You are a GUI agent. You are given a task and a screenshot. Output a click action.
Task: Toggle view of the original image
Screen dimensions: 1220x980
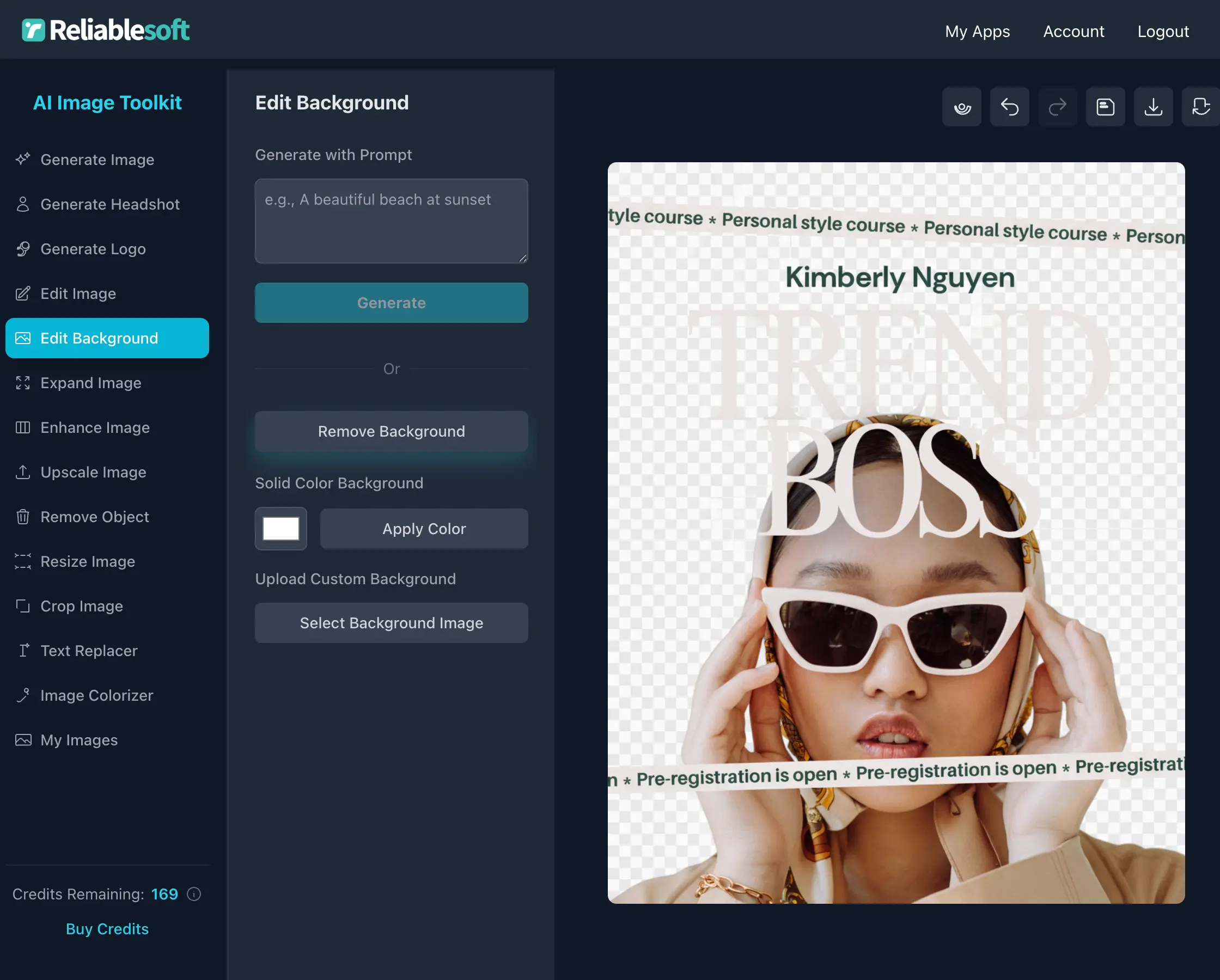(962, 107)
